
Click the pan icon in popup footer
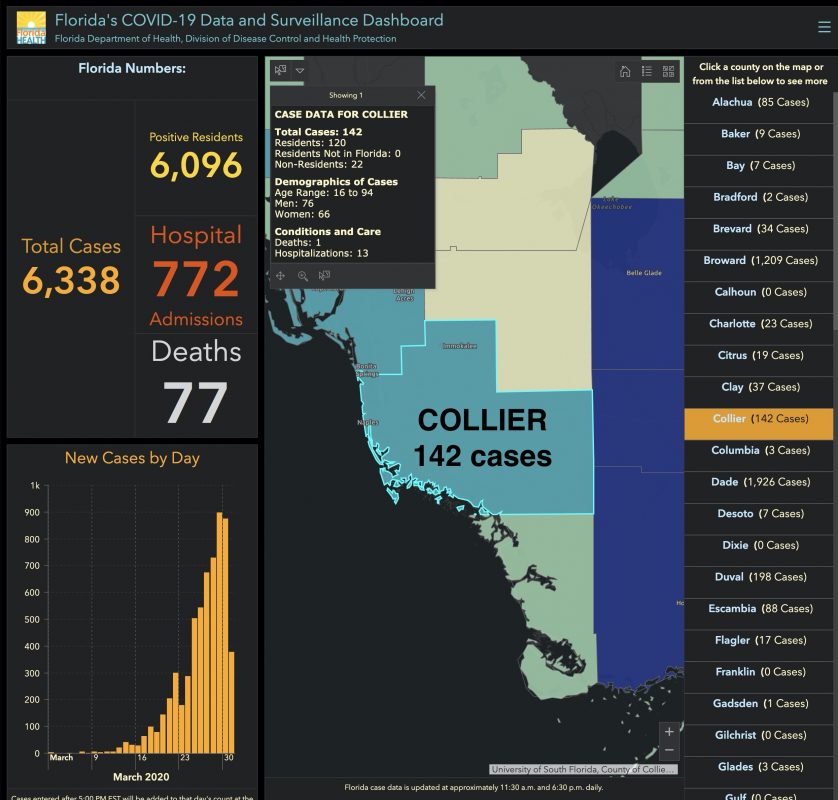[x=281, y=275]
